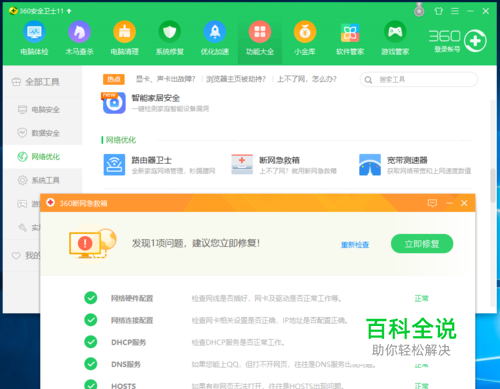Click 宽带测速器 title text
Image resolution: width=500 pixels, height=389 pixels.
(x=407, y=160)
